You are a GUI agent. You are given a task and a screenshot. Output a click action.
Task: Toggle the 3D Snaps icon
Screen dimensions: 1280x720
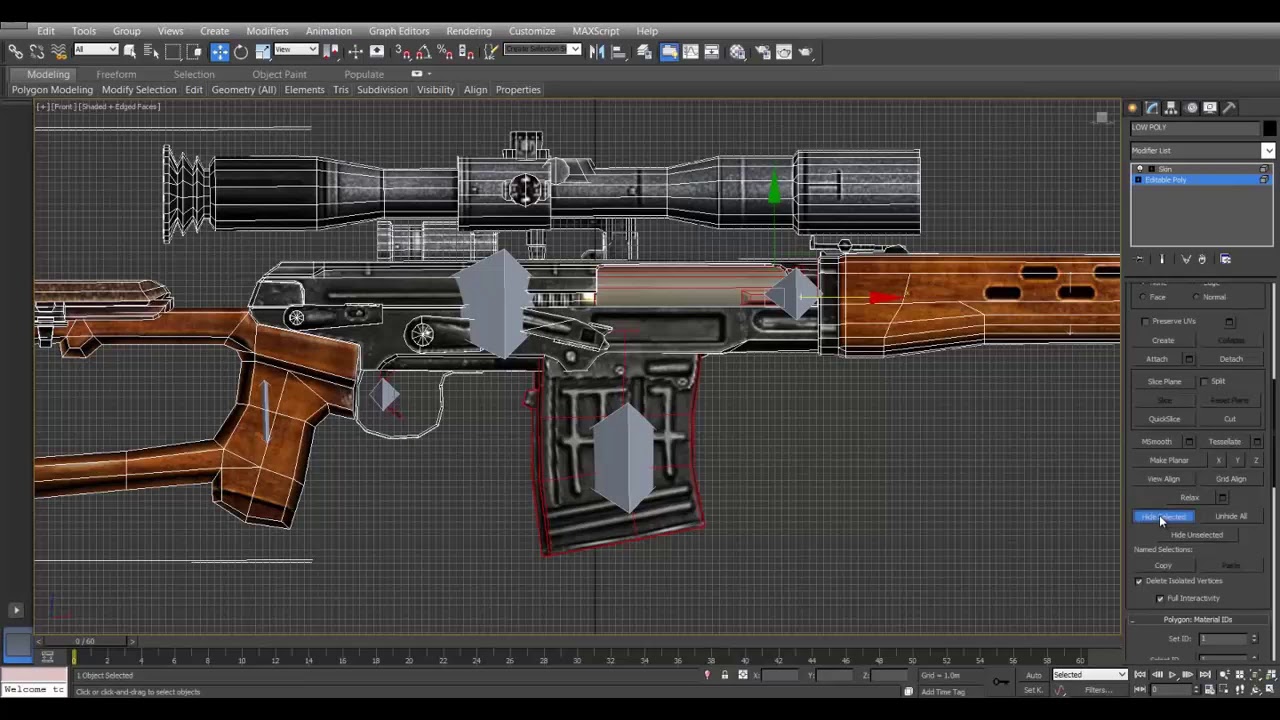(402, 51)
